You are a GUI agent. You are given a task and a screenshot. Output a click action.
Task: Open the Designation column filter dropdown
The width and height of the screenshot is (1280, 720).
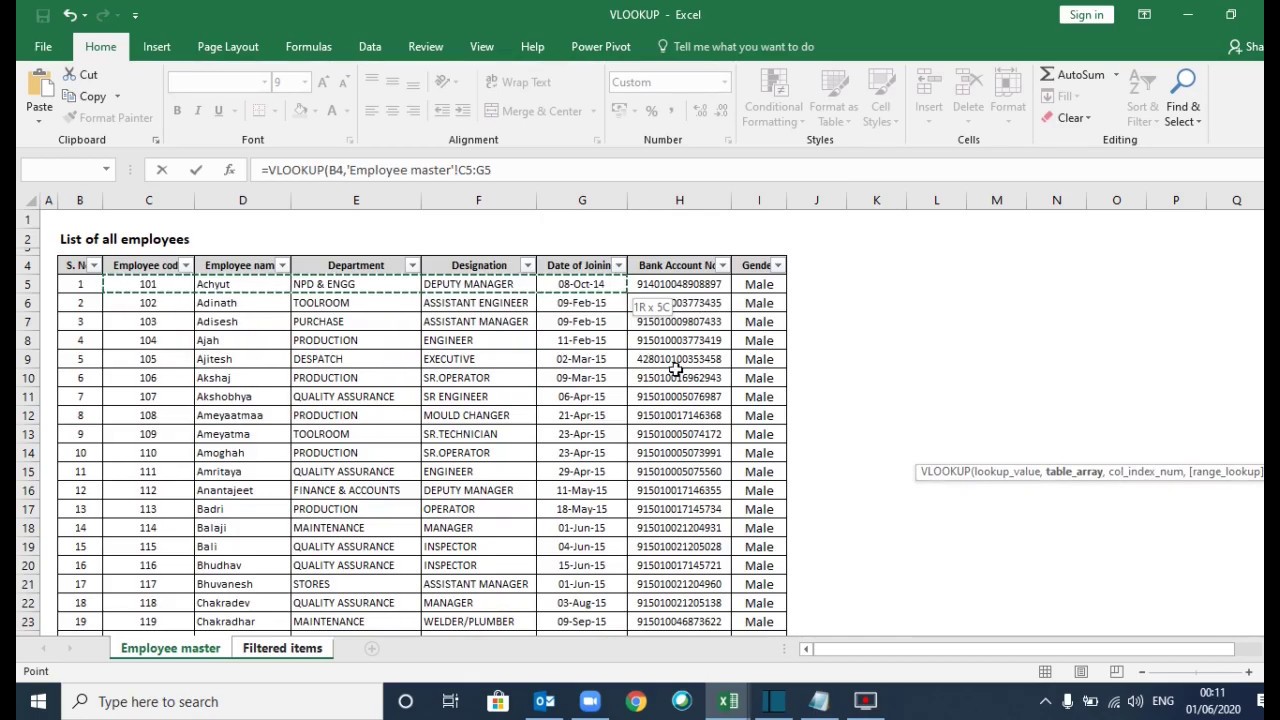pos(527,265)
